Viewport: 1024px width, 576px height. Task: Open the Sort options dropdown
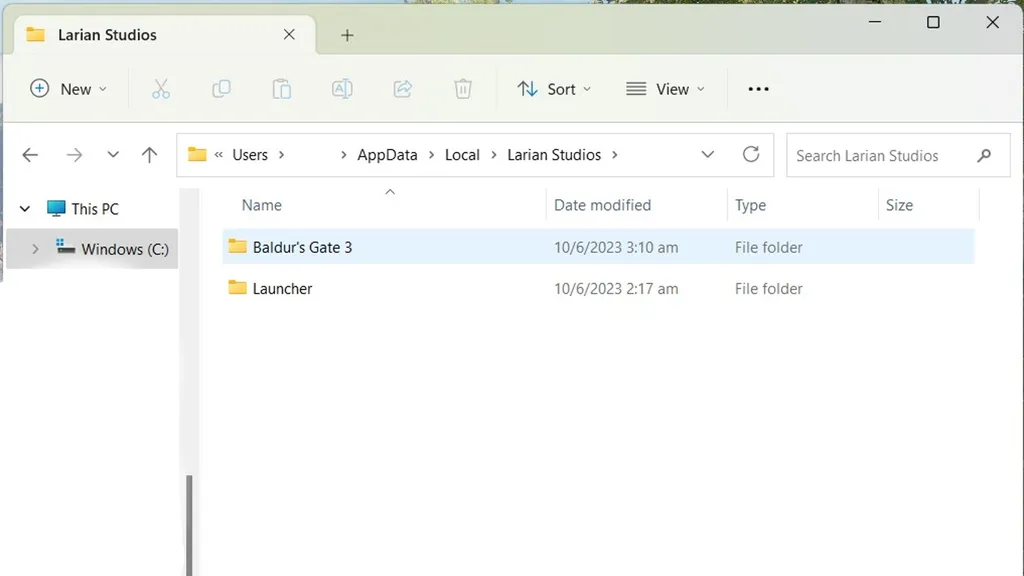point(554,89)
